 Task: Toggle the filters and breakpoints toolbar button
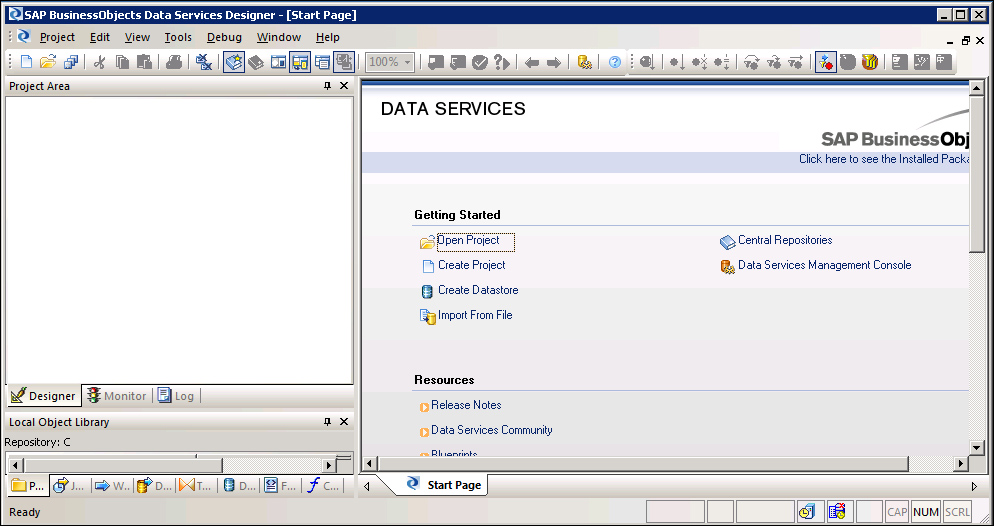coord(825,62)
